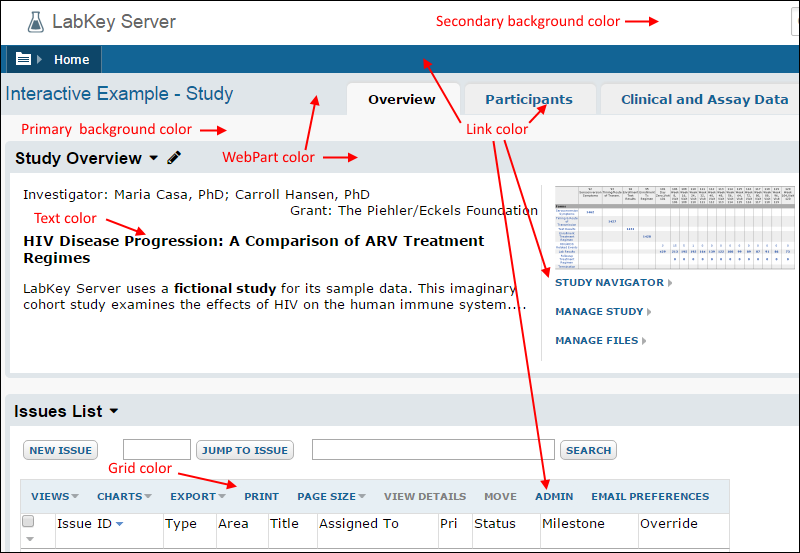
Task: Click the SEARCH button
Action: point(588,450)
